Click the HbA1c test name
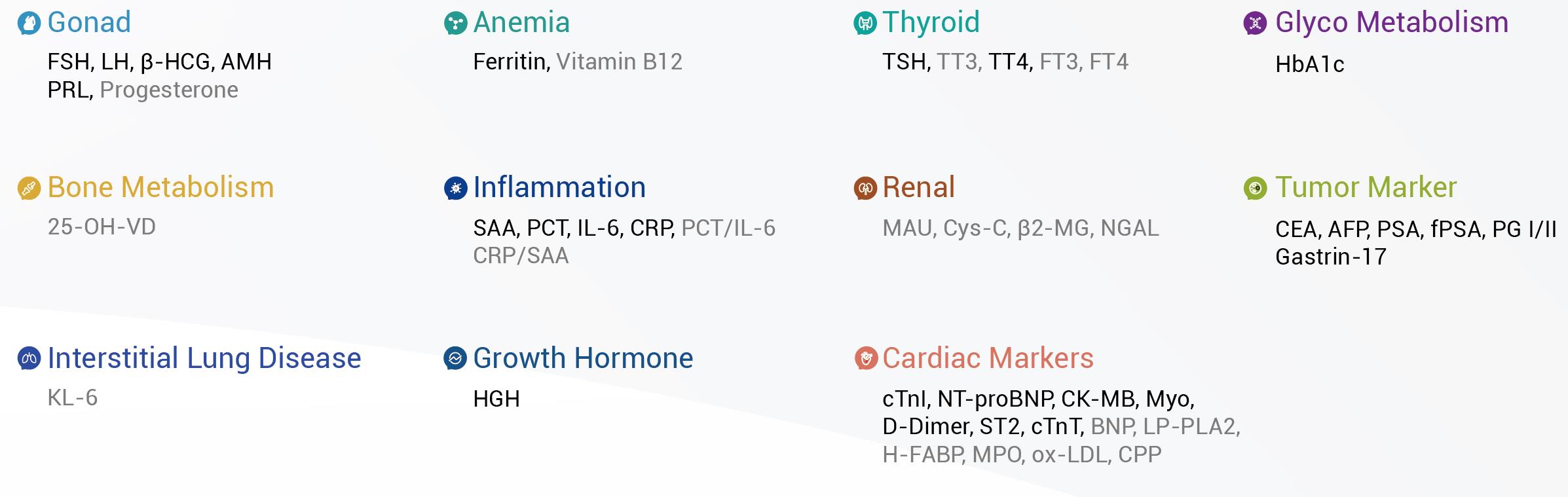This screenshot has height=497, width=1568. click(1309, 64)
